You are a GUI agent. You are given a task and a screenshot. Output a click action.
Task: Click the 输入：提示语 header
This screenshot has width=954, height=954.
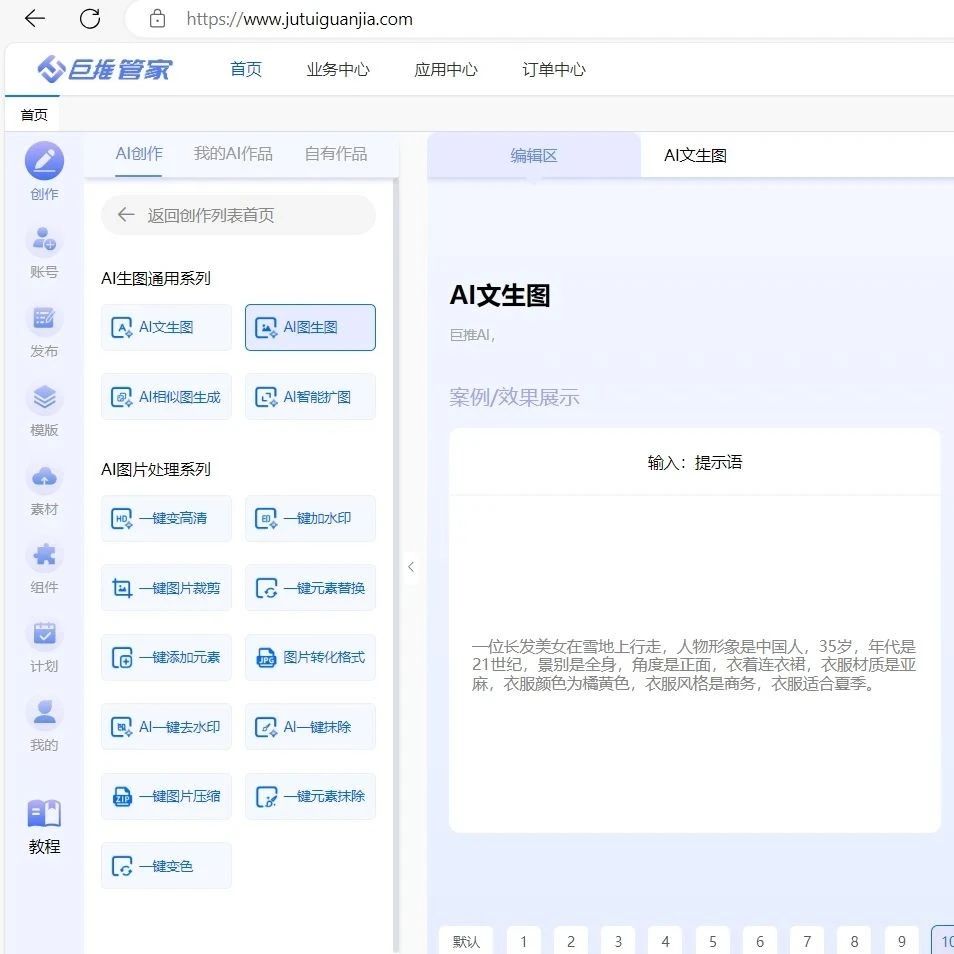click(695, 462)
